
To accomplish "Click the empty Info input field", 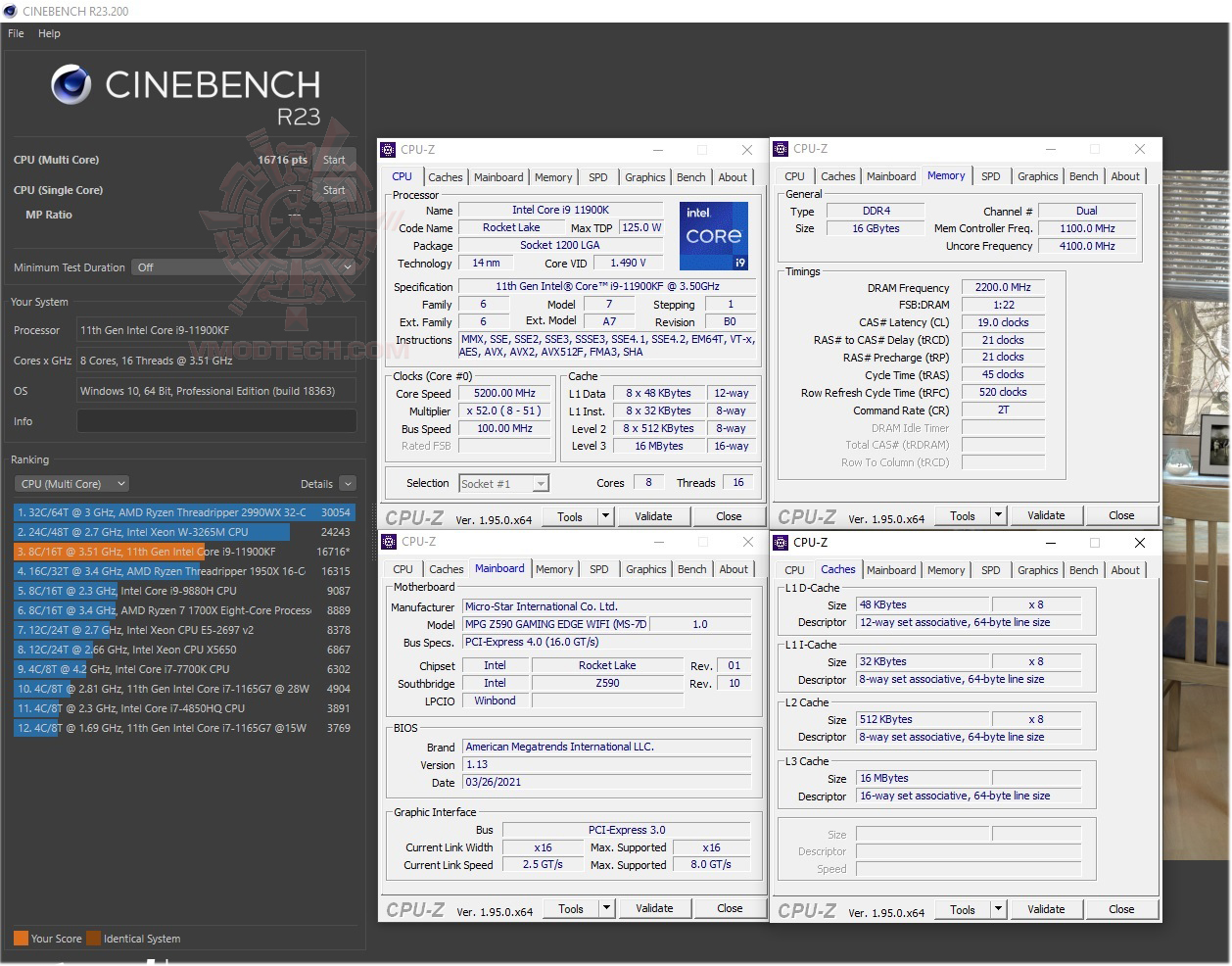I will click(x=216, y=421).
